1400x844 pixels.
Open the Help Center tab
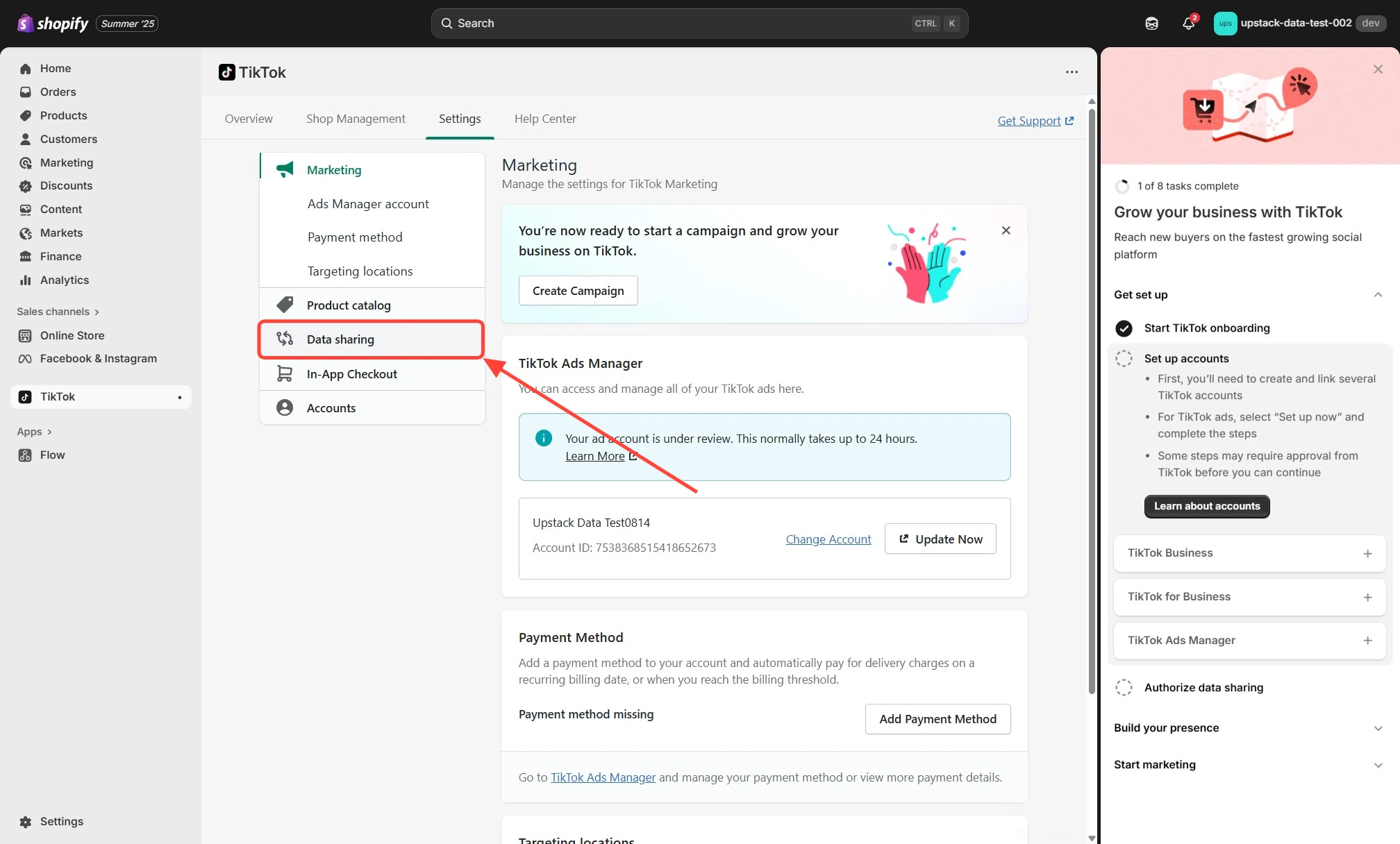point(545,119)
